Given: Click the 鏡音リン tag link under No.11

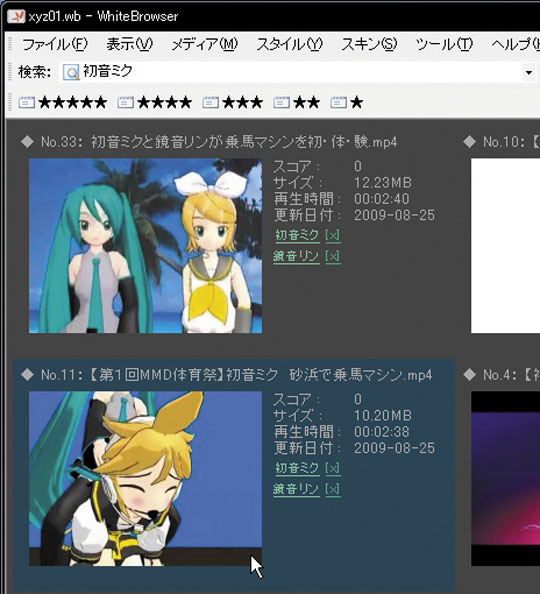Looking at the screenshot, I should (x=296, y=489).
